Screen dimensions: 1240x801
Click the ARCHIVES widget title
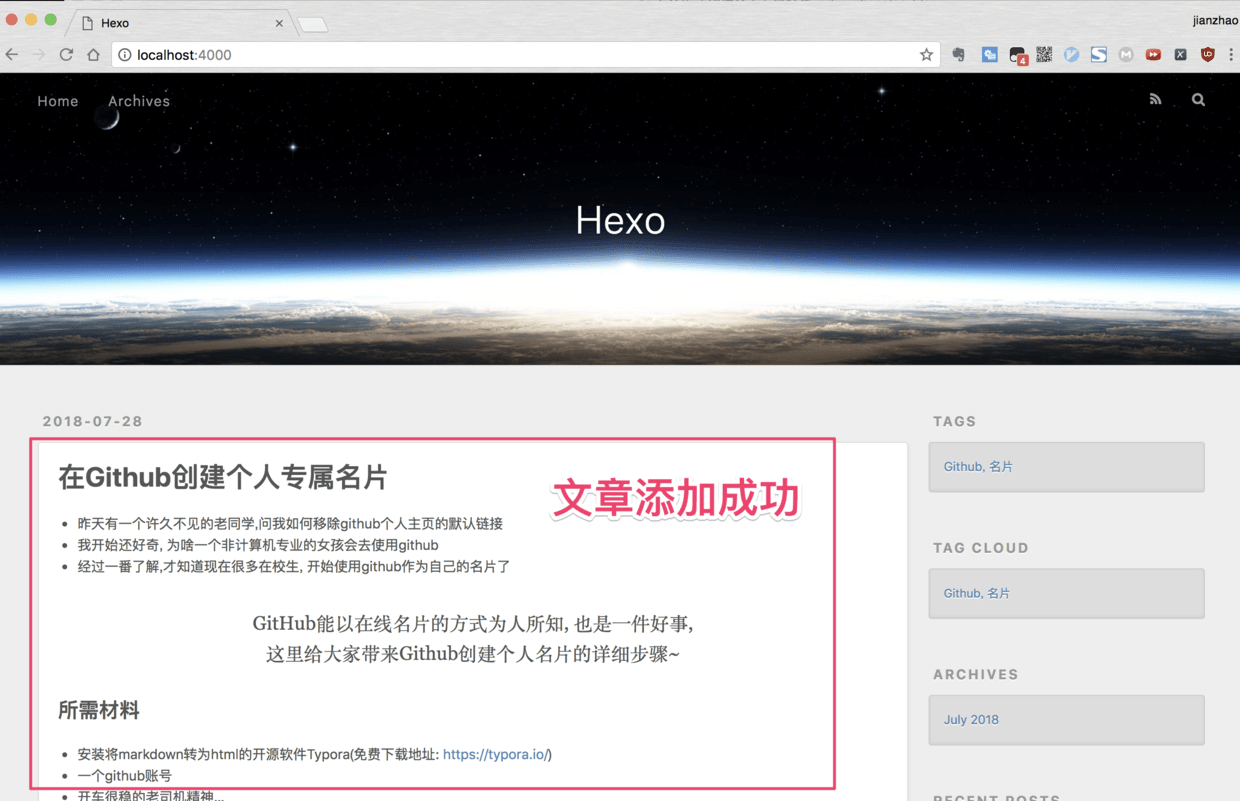click(x=976, y=674)
